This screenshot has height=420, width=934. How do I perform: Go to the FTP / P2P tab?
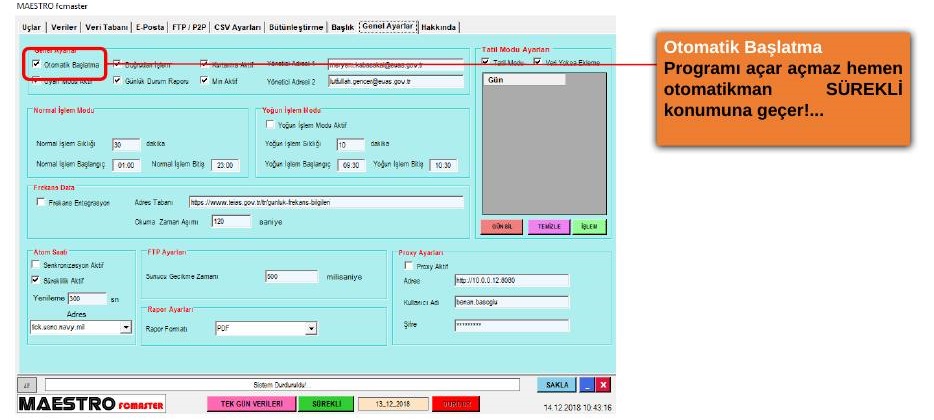point(190,27)
